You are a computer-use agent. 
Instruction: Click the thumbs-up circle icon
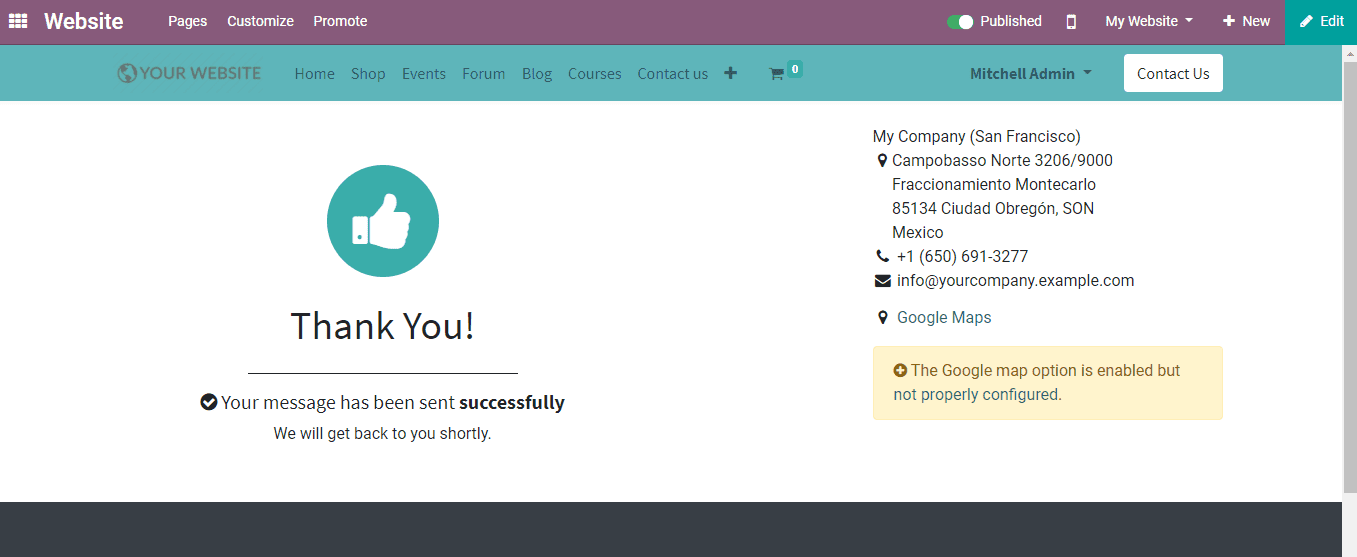click(383, 221)
